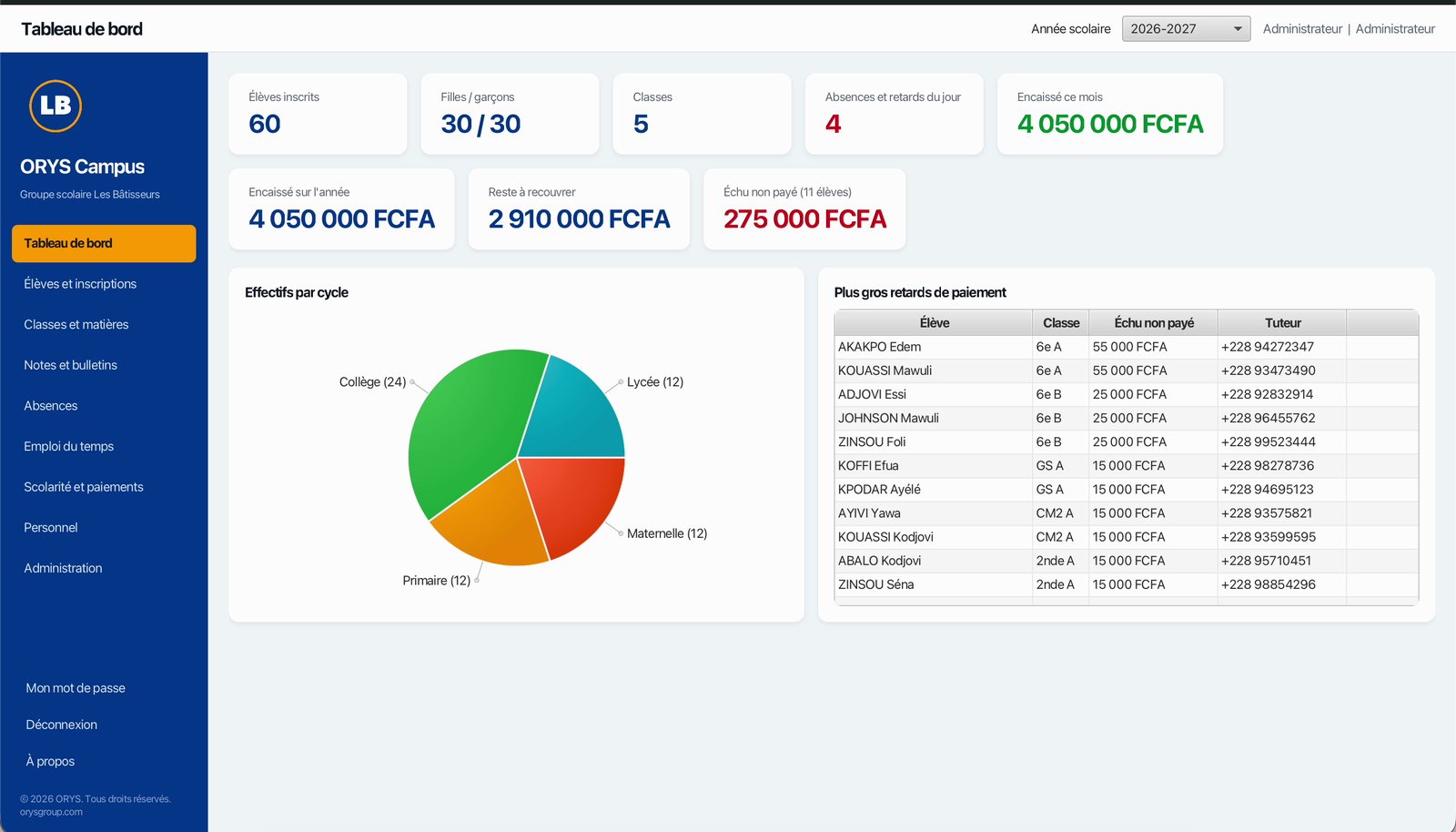Open the Année scolaire 2026-2027 dropdown

(1186, 29)
